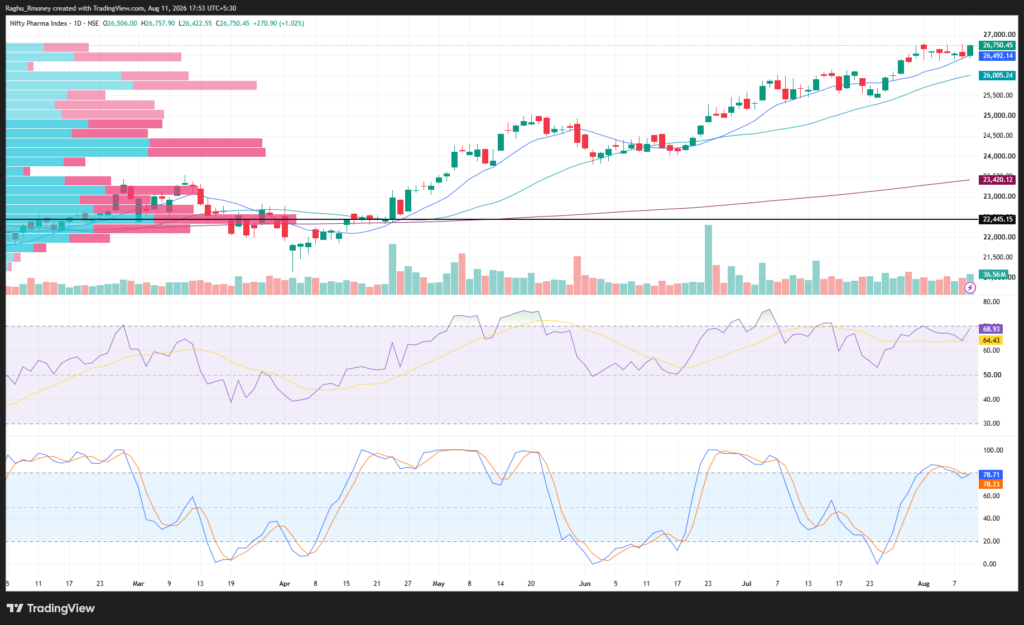Click the 36.56M volume label

tap(994, 274)
